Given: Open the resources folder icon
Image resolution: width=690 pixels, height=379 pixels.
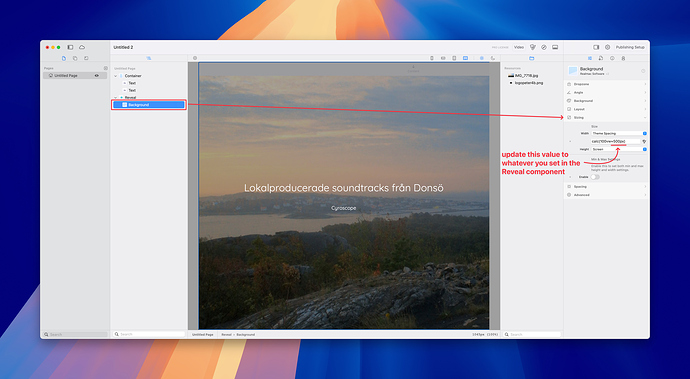Looking at the screenshot, I should point(532,58).
